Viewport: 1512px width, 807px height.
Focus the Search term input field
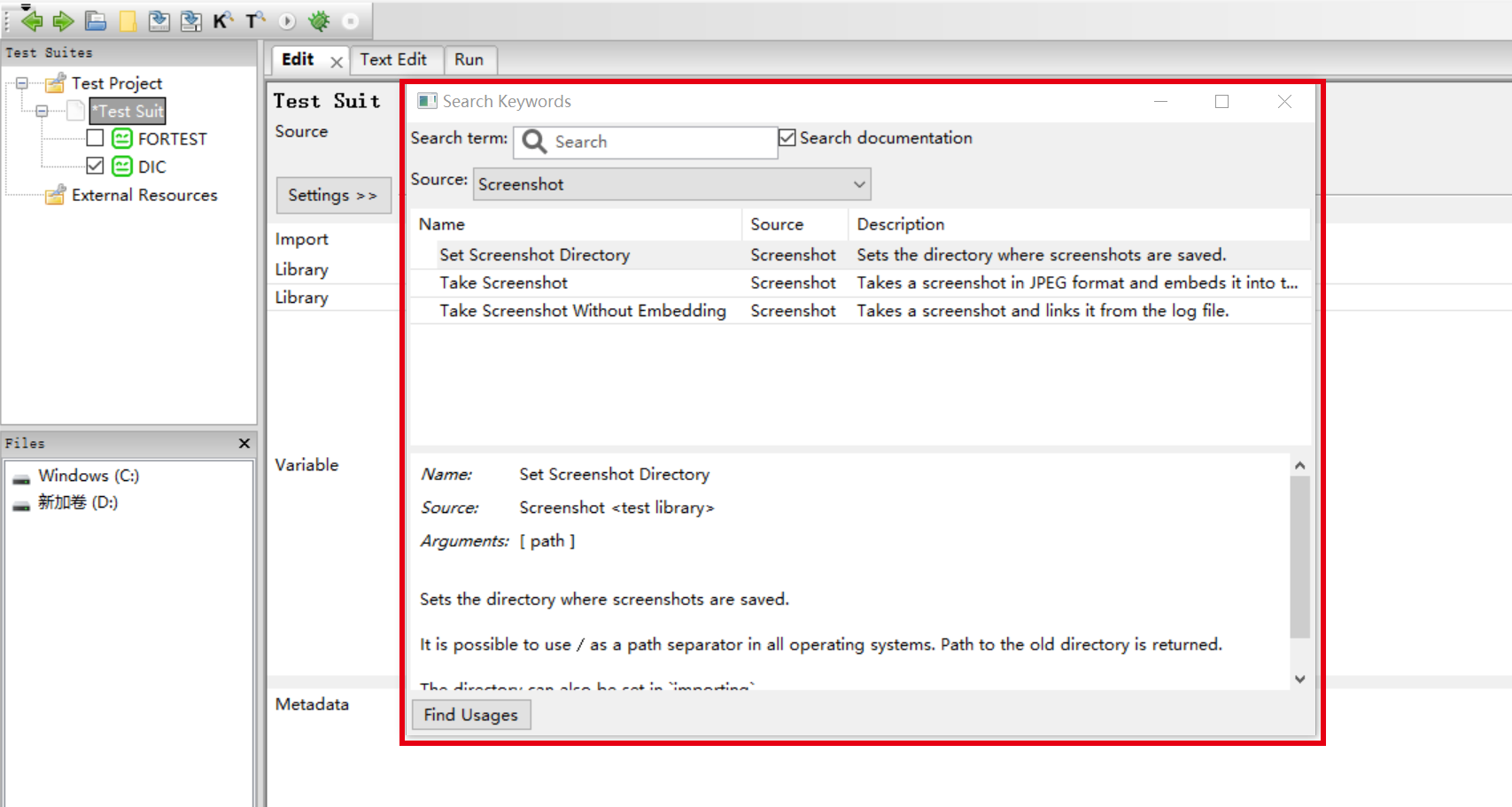[645, 142]
